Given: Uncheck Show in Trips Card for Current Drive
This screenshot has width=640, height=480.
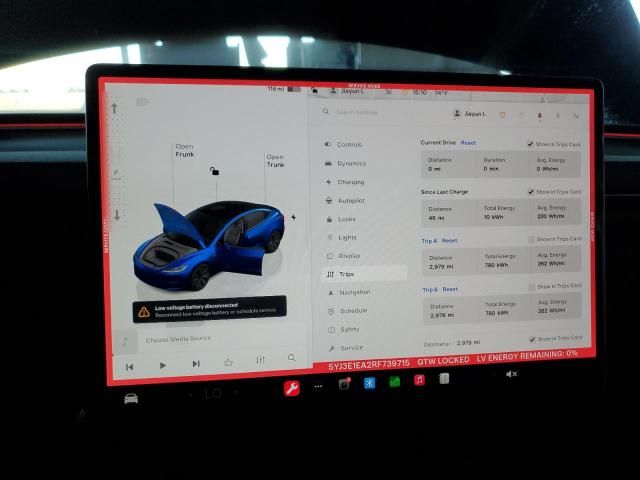Looking at the screenshot, I should 531,144.
